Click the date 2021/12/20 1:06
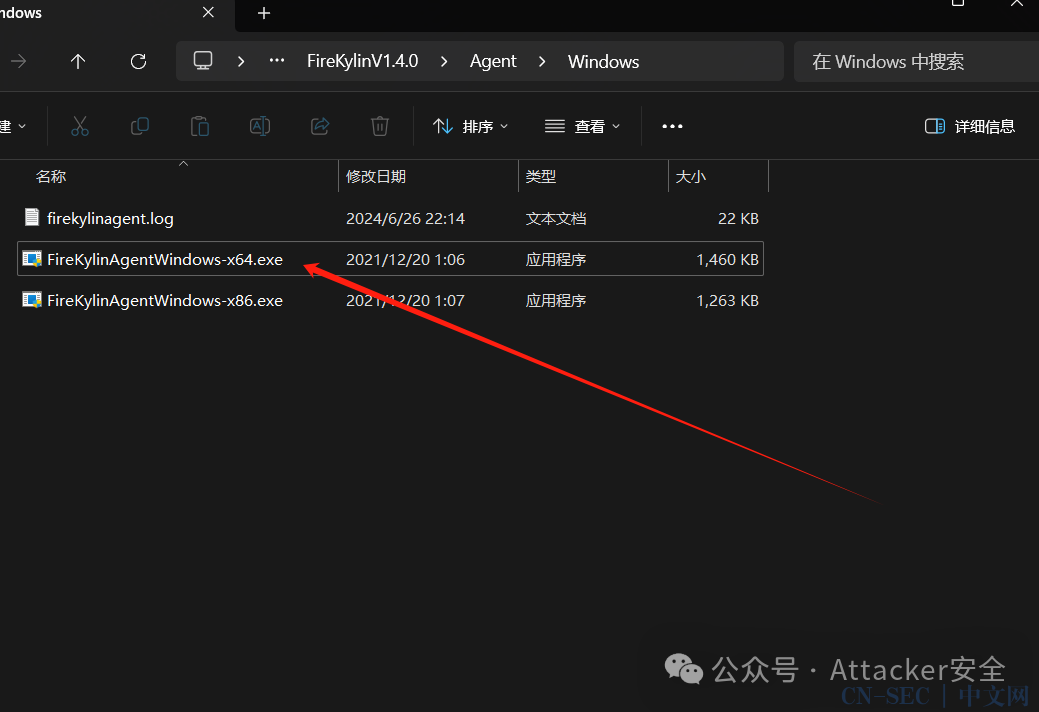 [406, 260]
